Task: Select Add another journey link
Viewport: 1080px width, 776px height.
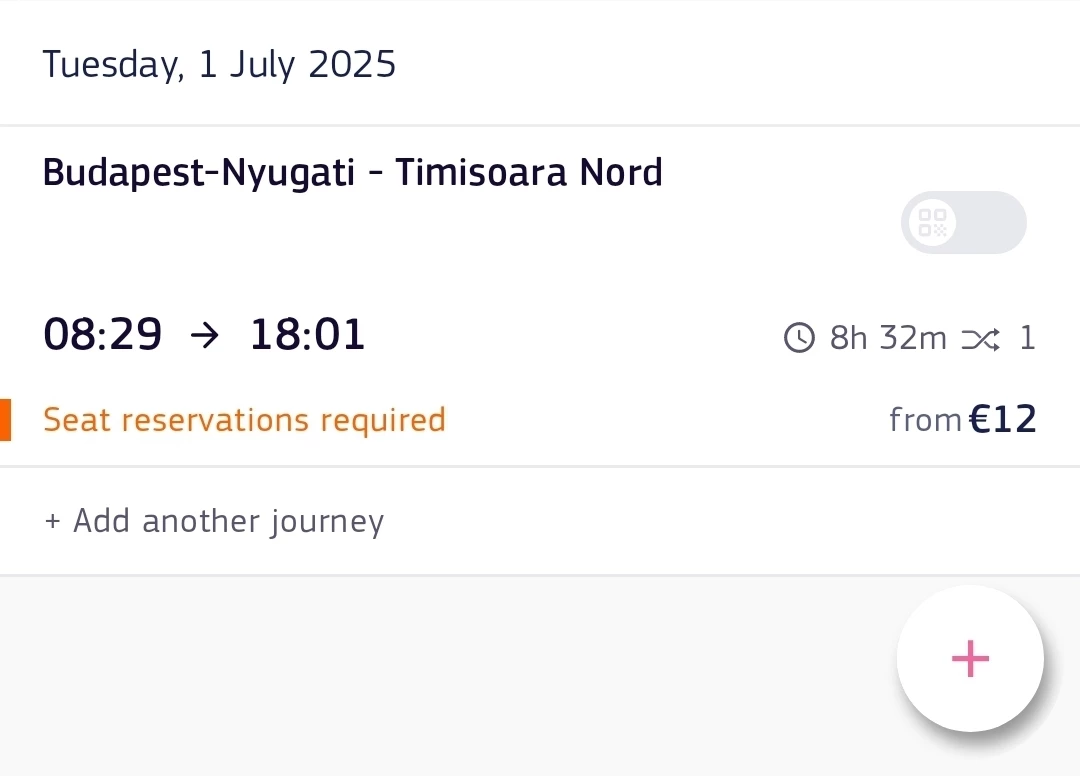Action: coord(214,521)
